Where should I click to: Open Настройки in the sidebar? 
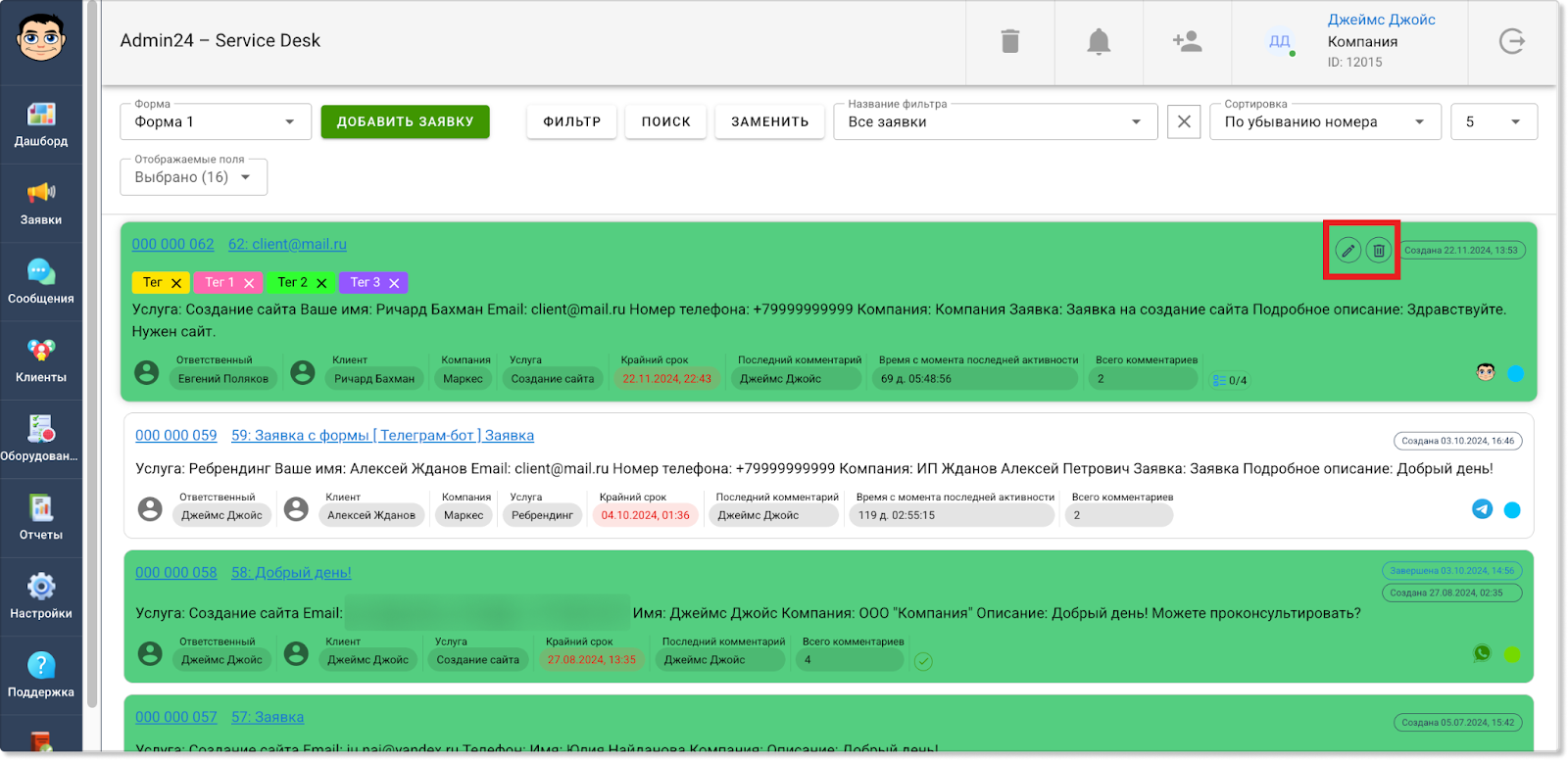tap(41, 596)
